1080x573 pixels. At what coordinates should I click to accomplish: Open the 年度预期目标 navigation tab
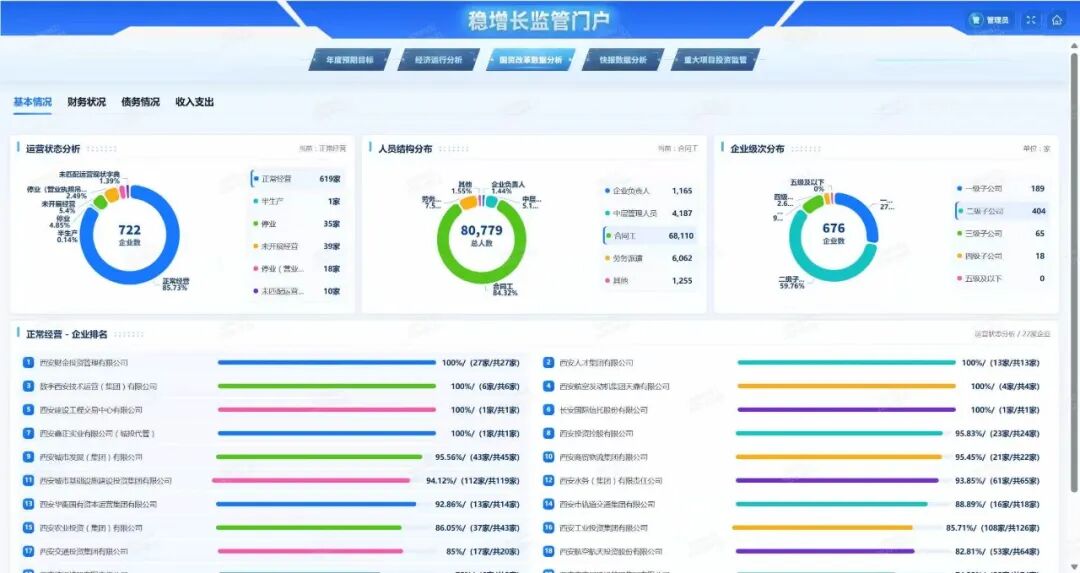[x=349, y=60]
